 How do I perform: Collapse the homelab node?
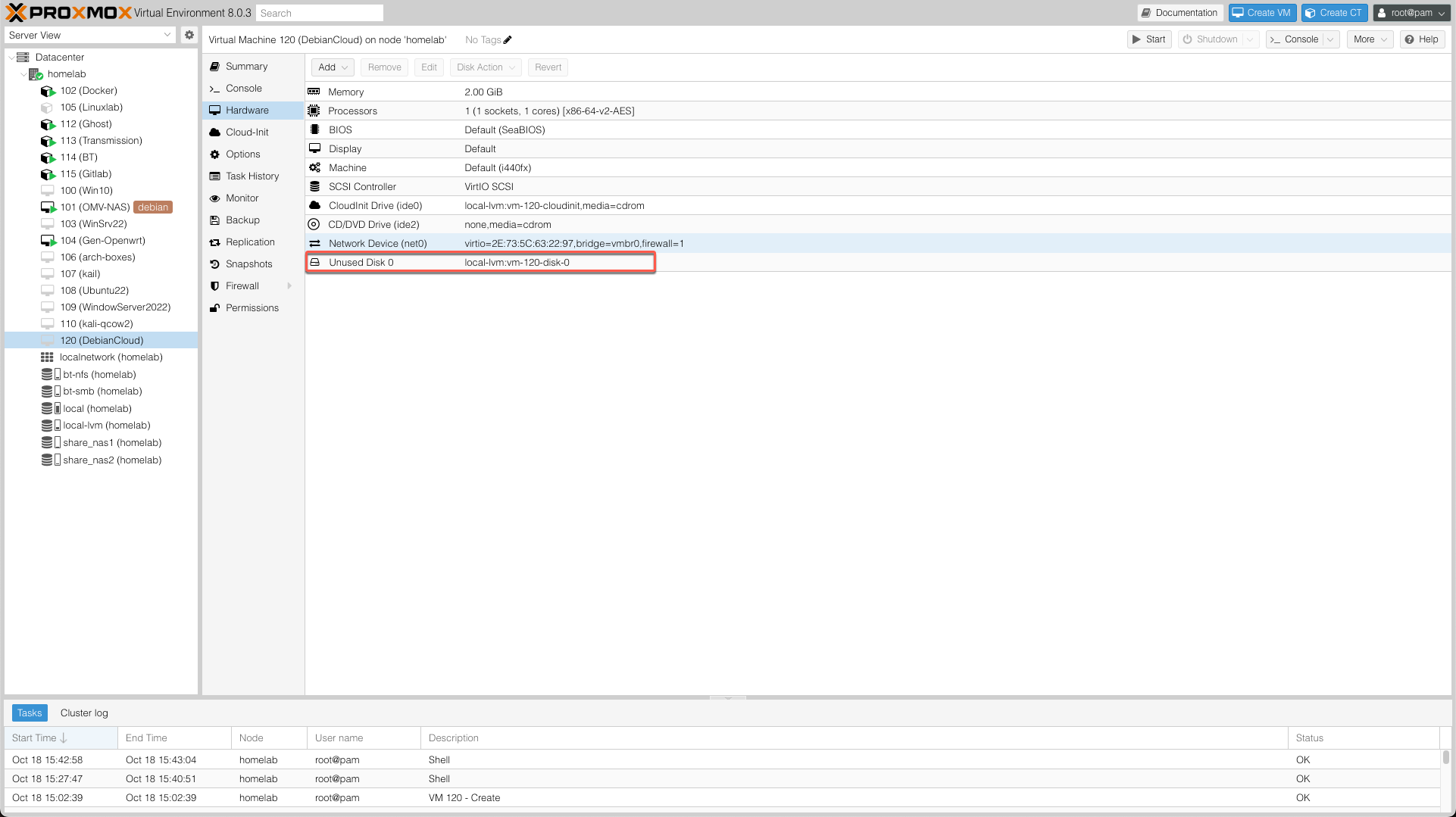point(23,74)
